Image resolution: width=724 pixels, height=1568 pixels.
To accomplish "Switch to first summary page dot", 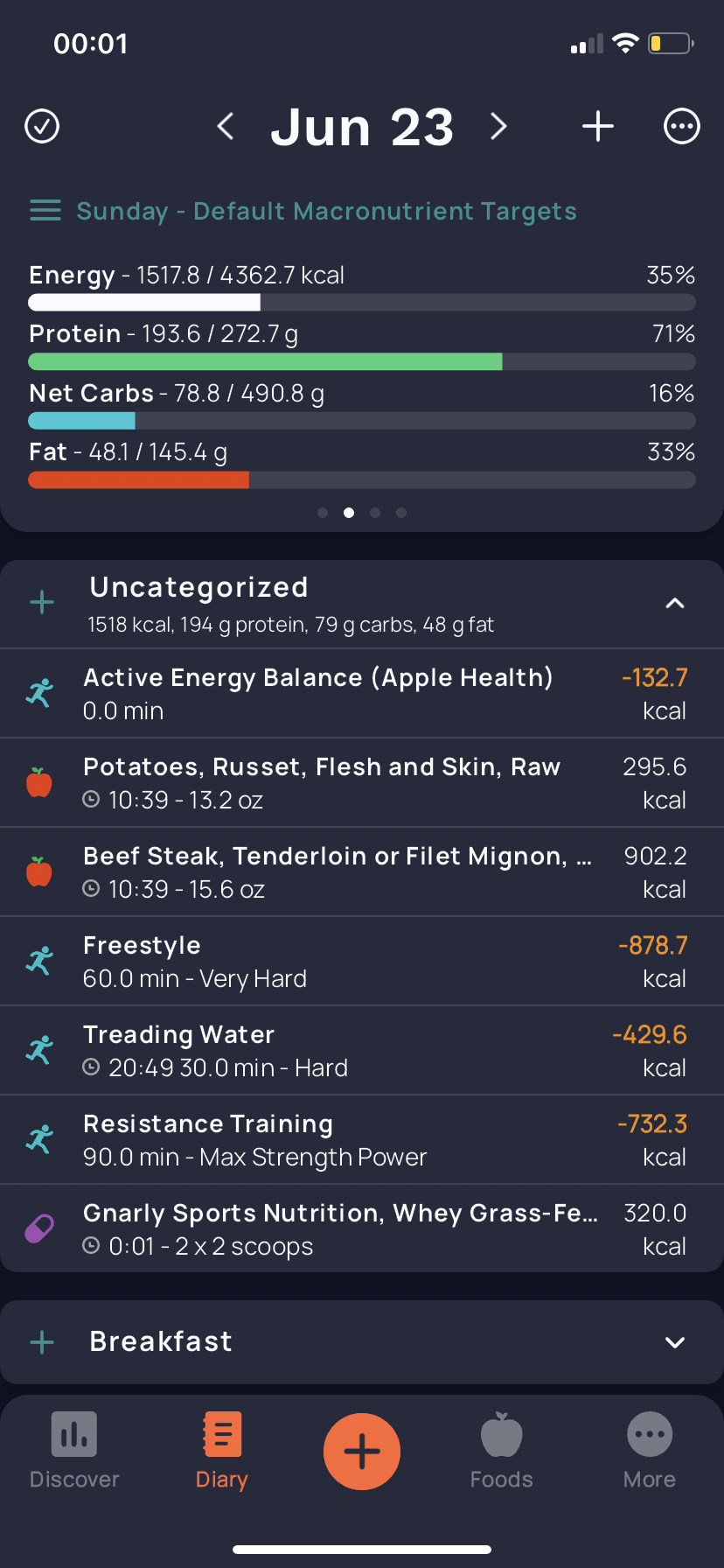I will click(323, 513).
